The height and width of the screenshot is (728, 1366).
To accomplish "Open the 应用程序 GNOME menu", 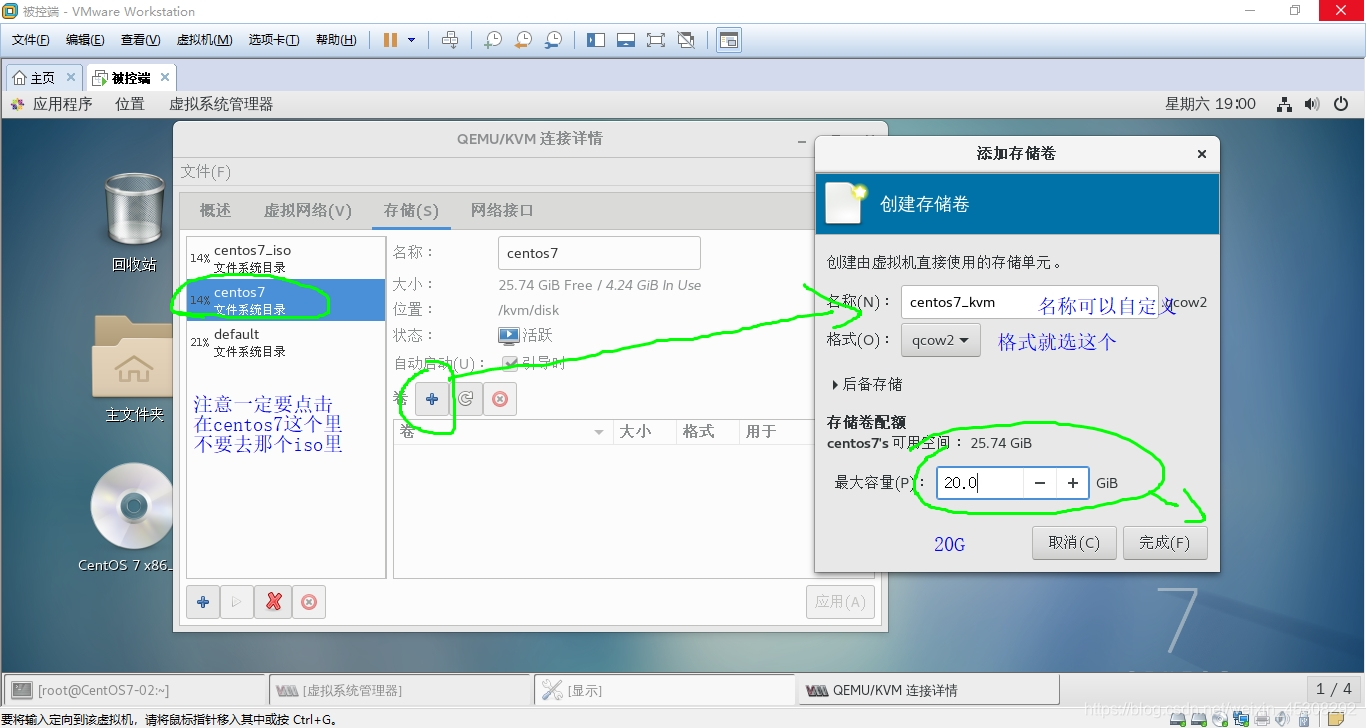I will [x=52, y=104].
